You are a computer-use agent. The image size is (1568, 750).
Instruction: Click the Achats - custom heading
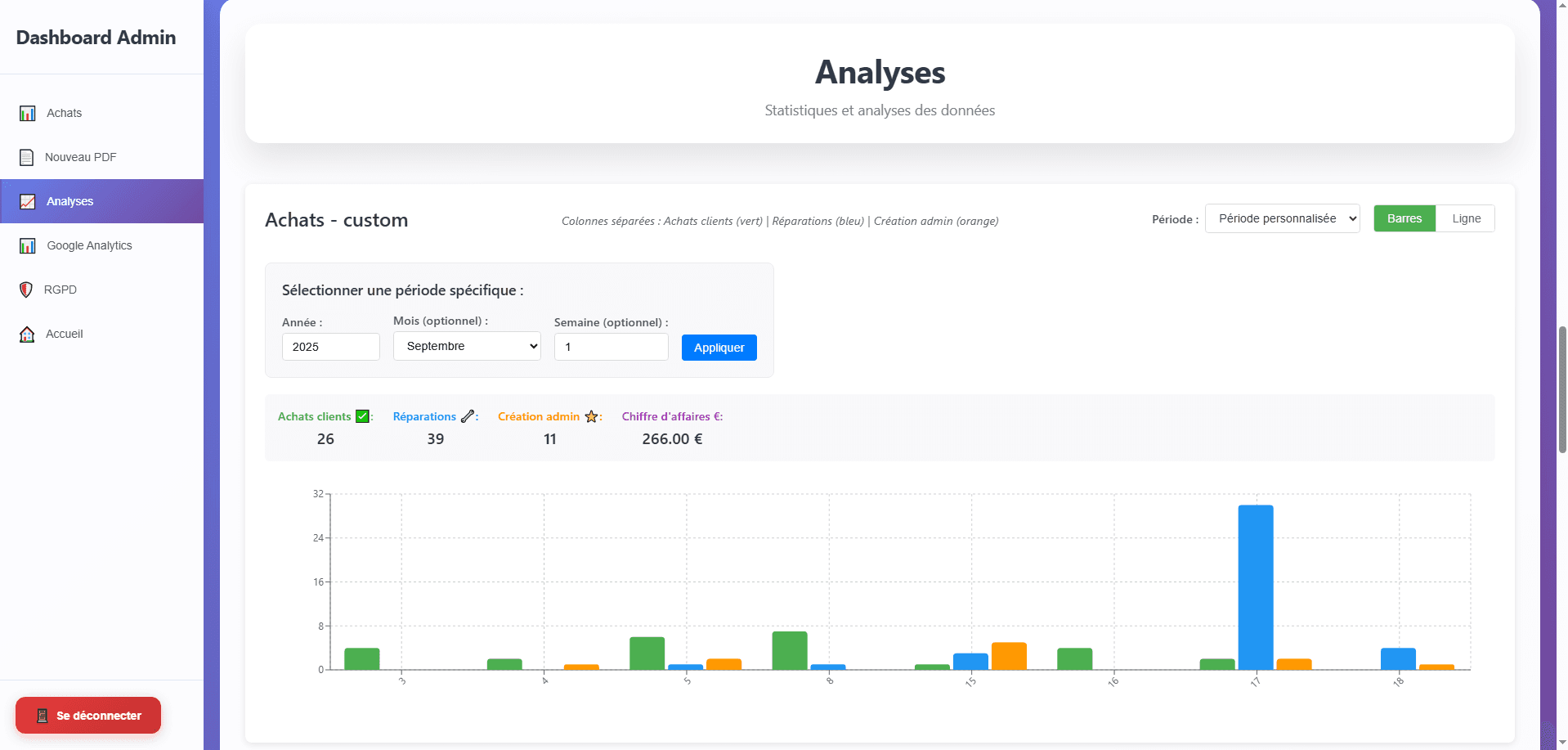[x=336, y=220]
